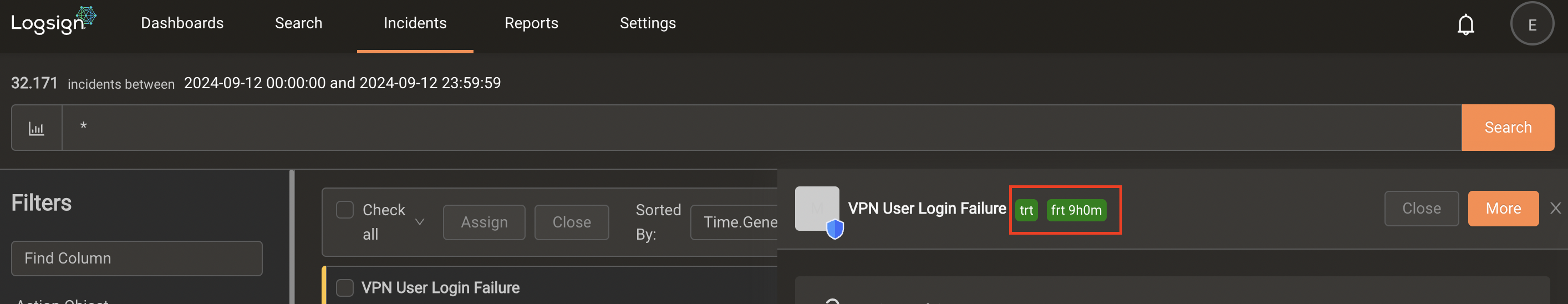This screenshot has width=1568, height=304.
Task: Open the Reports tab
Action: [x=531, y=23]
